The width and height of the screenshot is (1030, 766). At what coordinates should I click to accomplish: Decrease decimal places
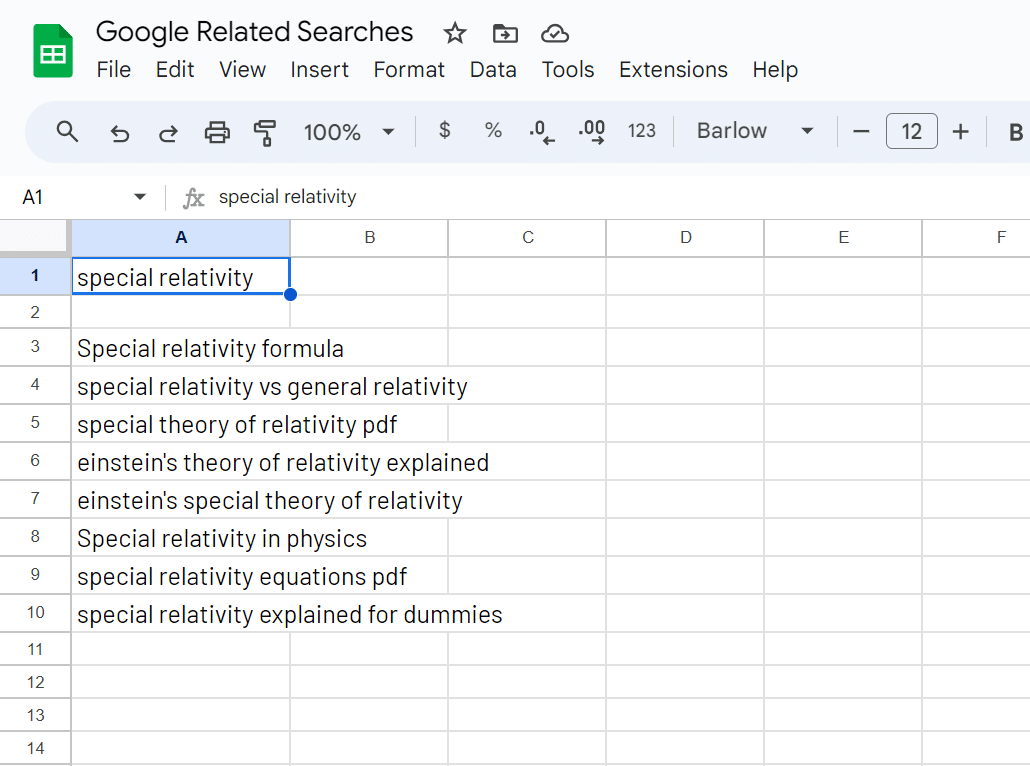pyautogui.click(x=541, y=132)
